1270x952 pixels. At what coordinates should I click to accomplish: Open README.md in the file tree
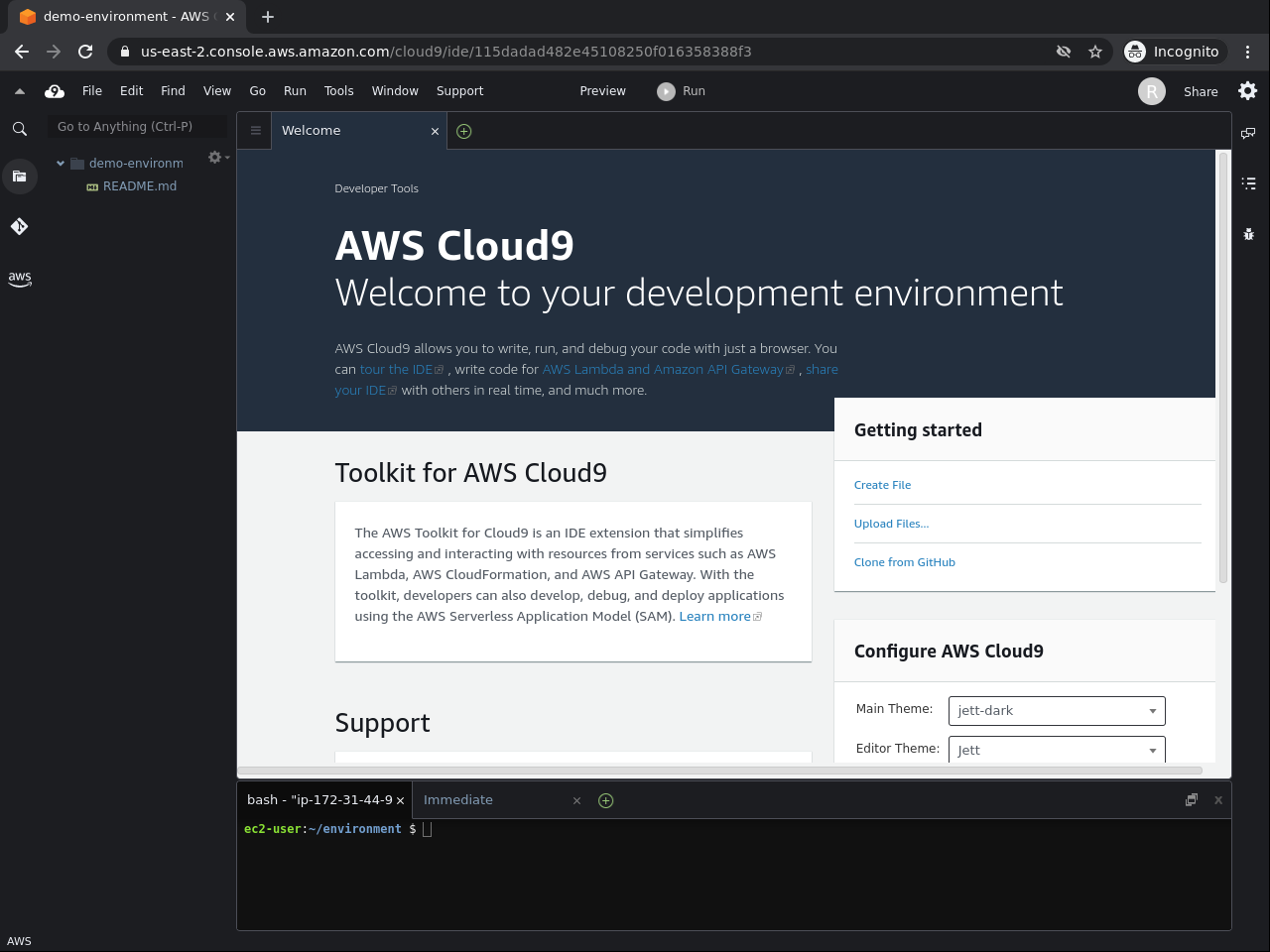click(139, 186)
